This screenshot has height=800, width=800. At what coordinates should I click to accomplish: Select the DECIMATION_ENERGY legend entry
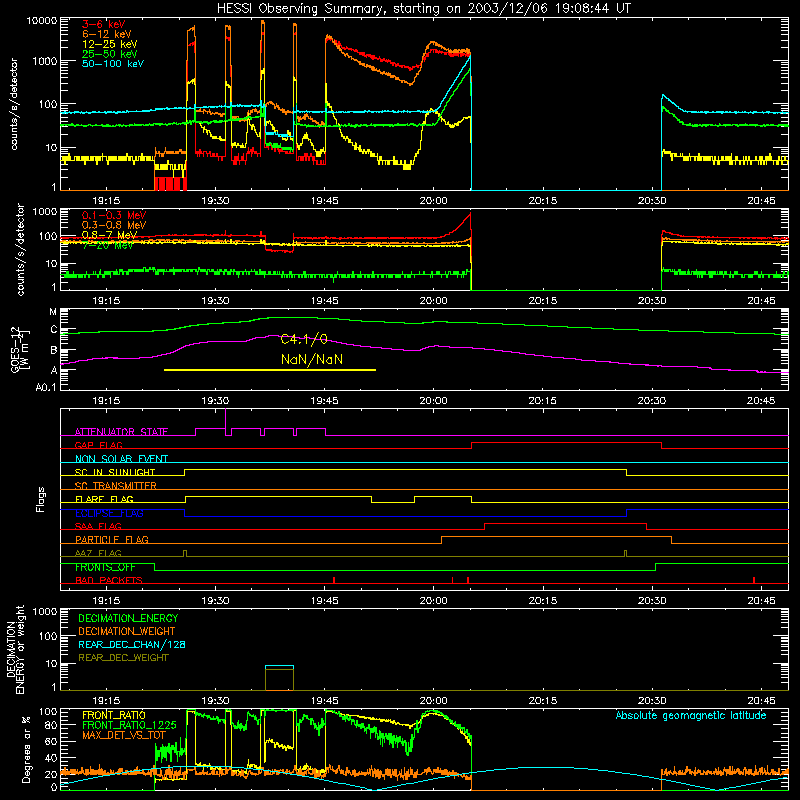128,618
